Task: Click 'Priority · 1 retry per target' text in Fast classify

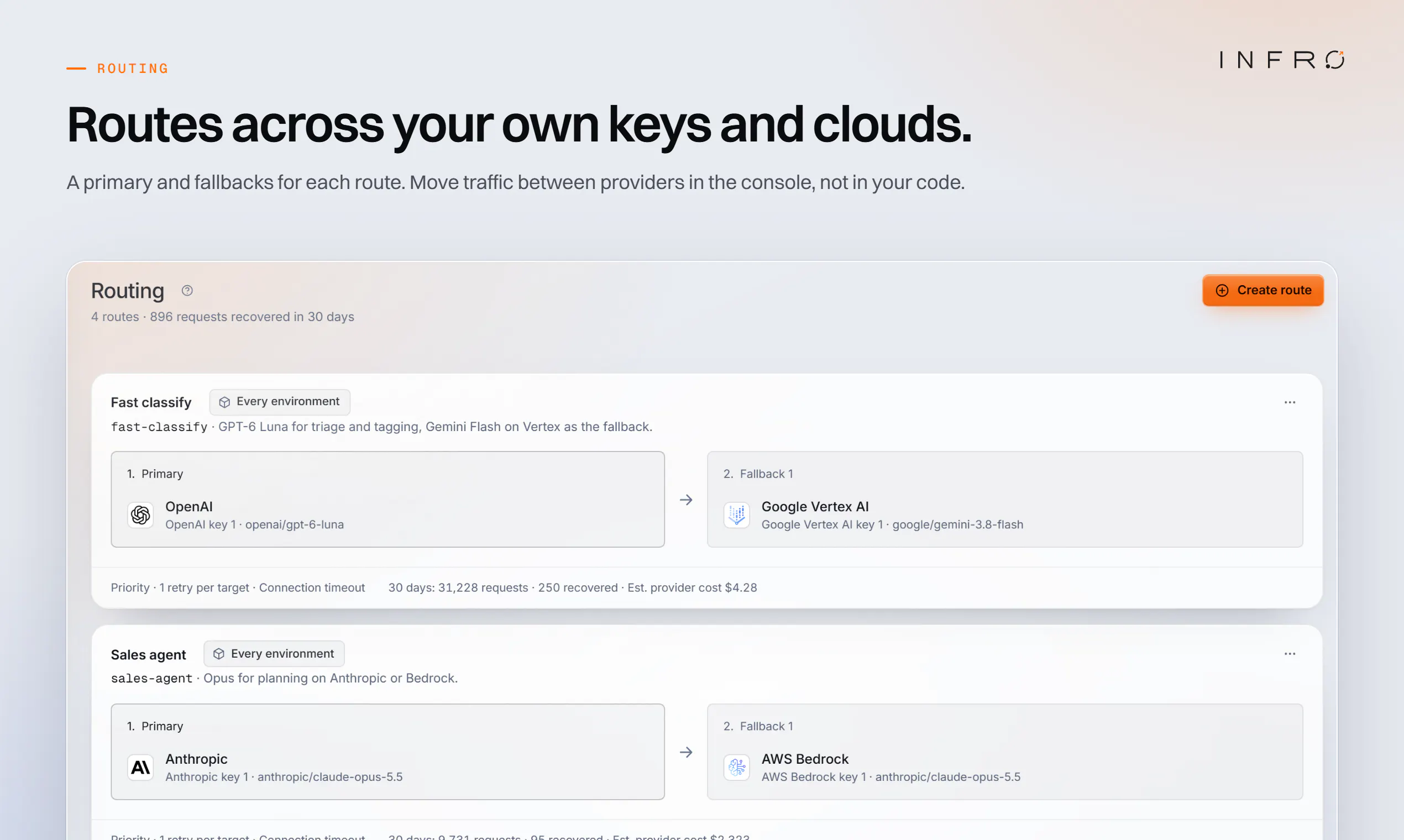Action: click(x=238, y=587)
